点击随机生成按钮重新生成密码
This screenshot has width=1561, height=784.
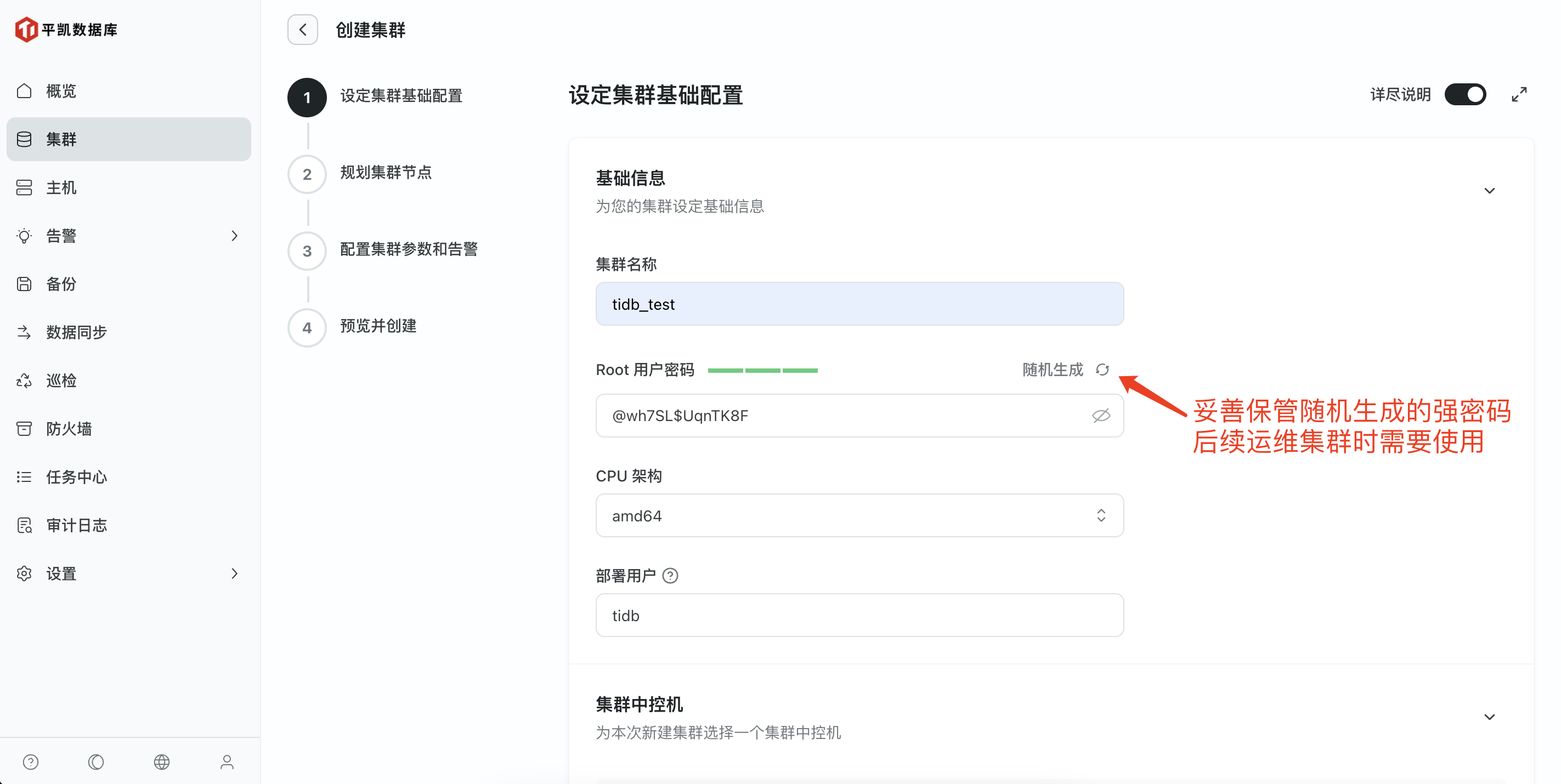(1102, 370)
